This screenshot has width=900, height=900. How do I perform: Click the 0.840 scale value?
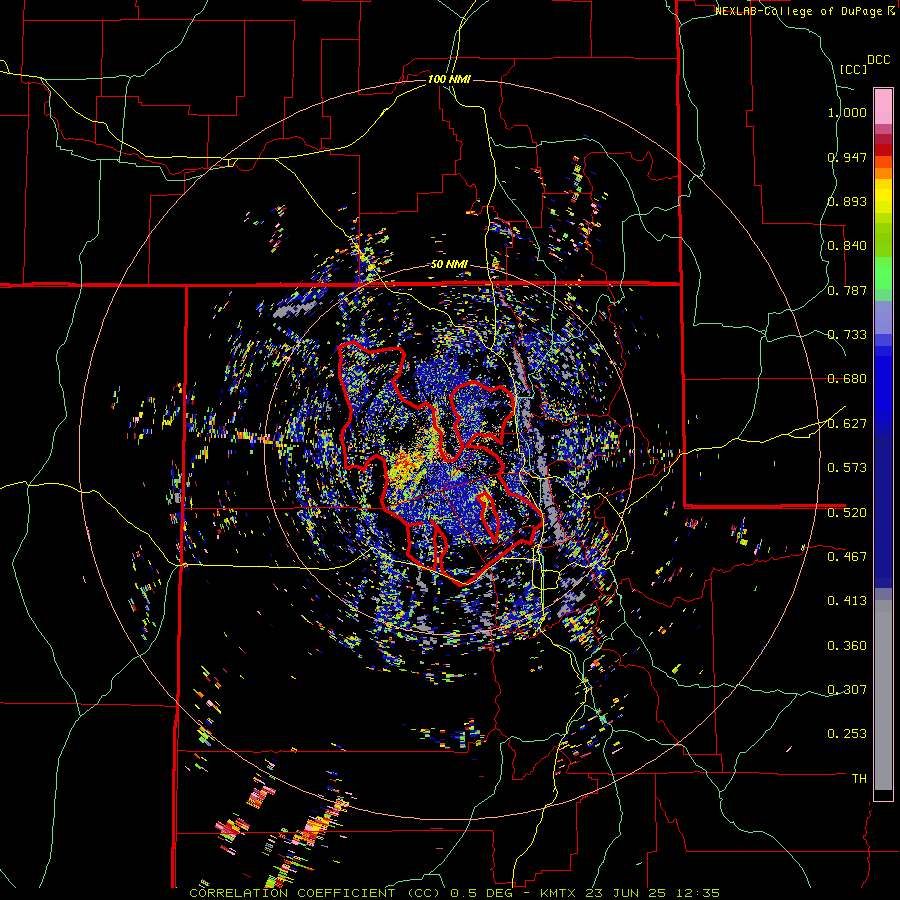click(847, 246)
